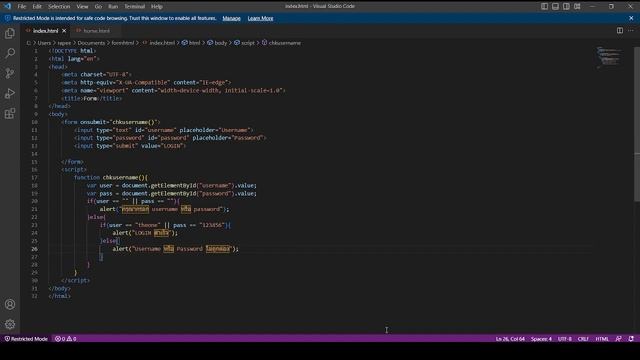Open the Selection menu
Screen dimensions: 640x360
coord(59,7)
